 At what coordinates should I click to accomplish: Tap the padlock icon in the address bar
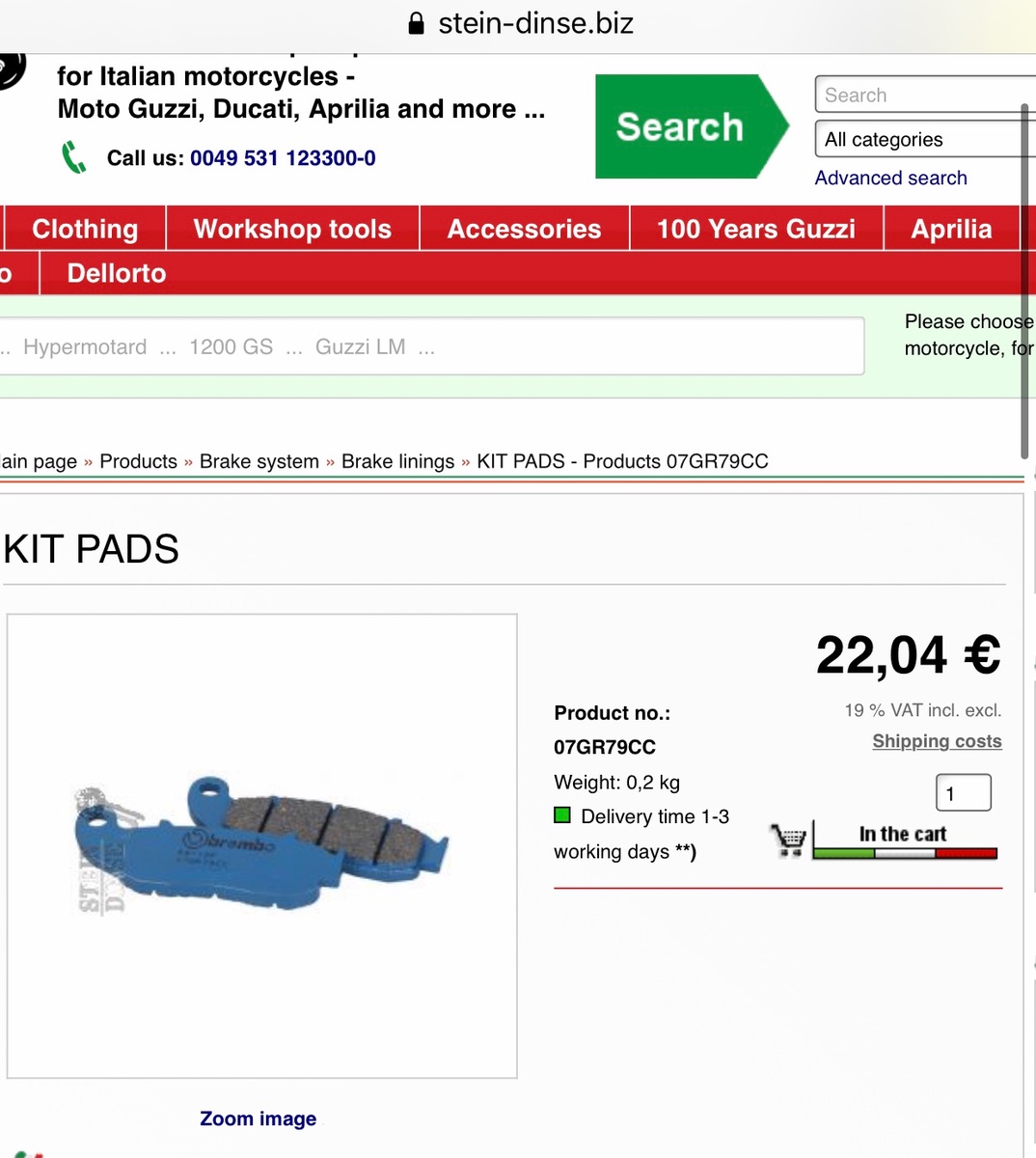(x=417, y=23)
